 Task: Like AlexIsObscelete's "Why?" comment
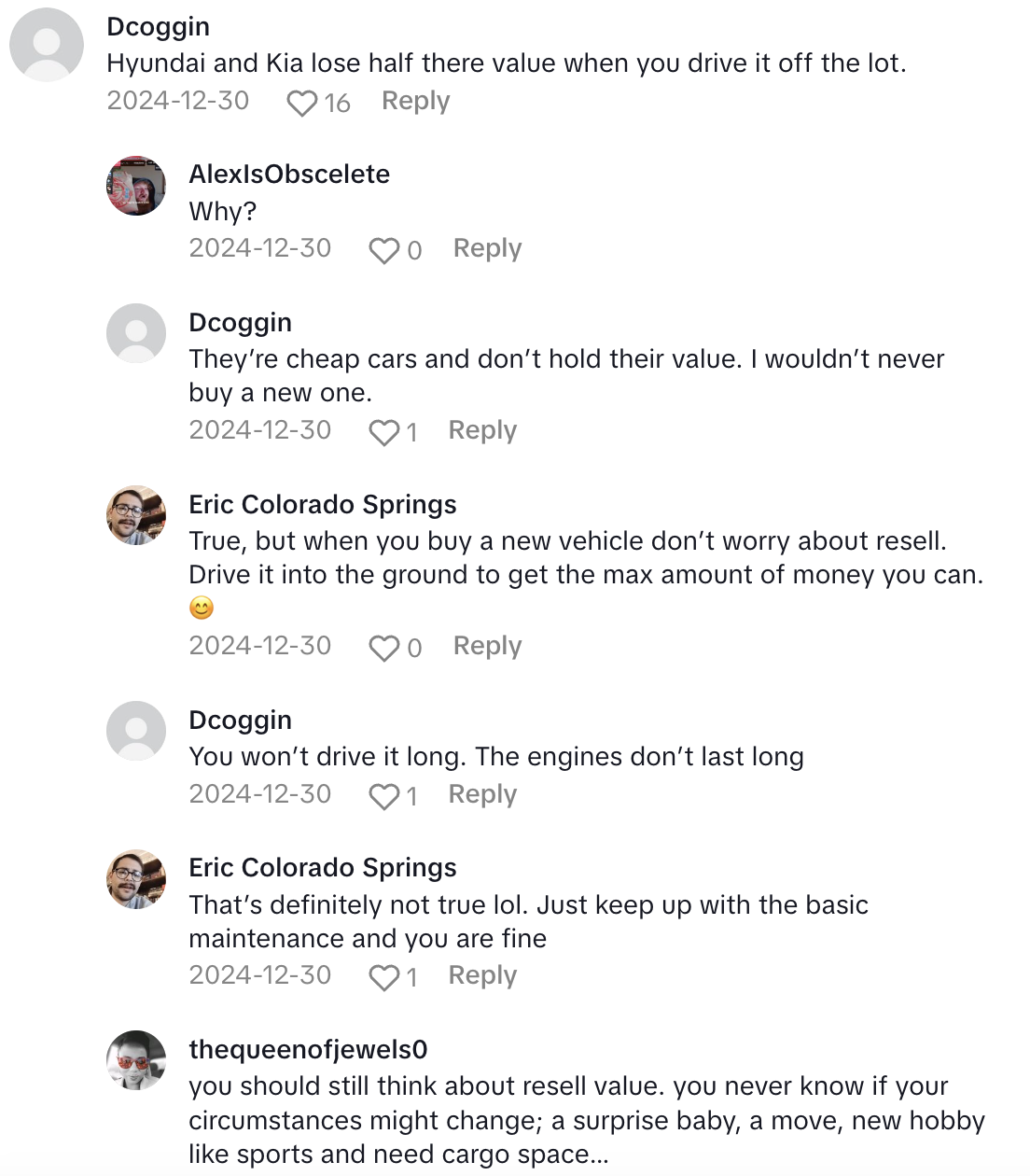coord(383,250)
